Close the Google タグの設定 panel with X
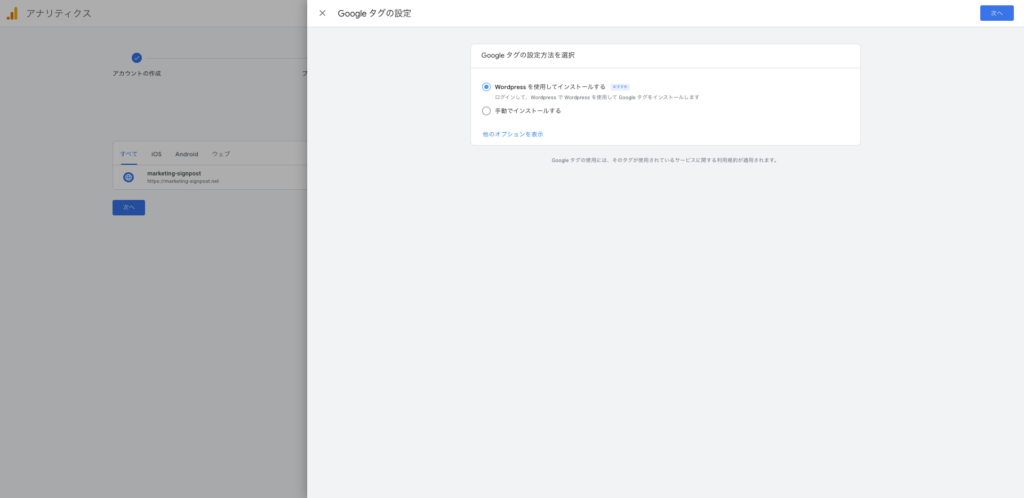This screenshot has width=1024, height=498. coord(322,13)
